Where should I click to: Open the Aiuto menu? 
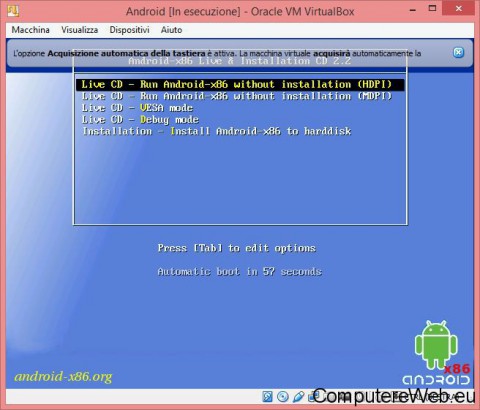(171, 30)
